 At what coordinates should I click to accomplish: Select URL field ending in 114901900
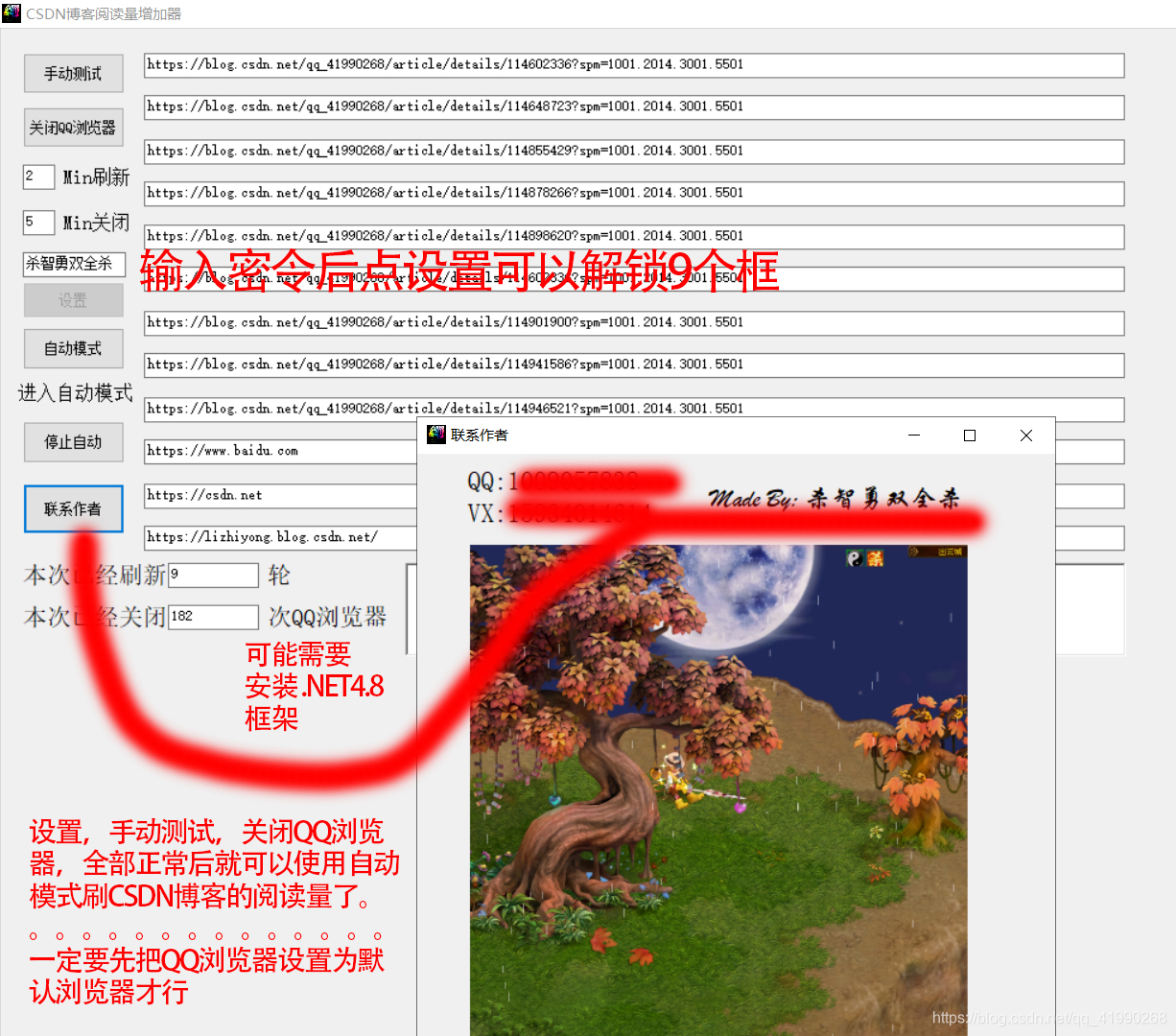click(x=634, y=323)
